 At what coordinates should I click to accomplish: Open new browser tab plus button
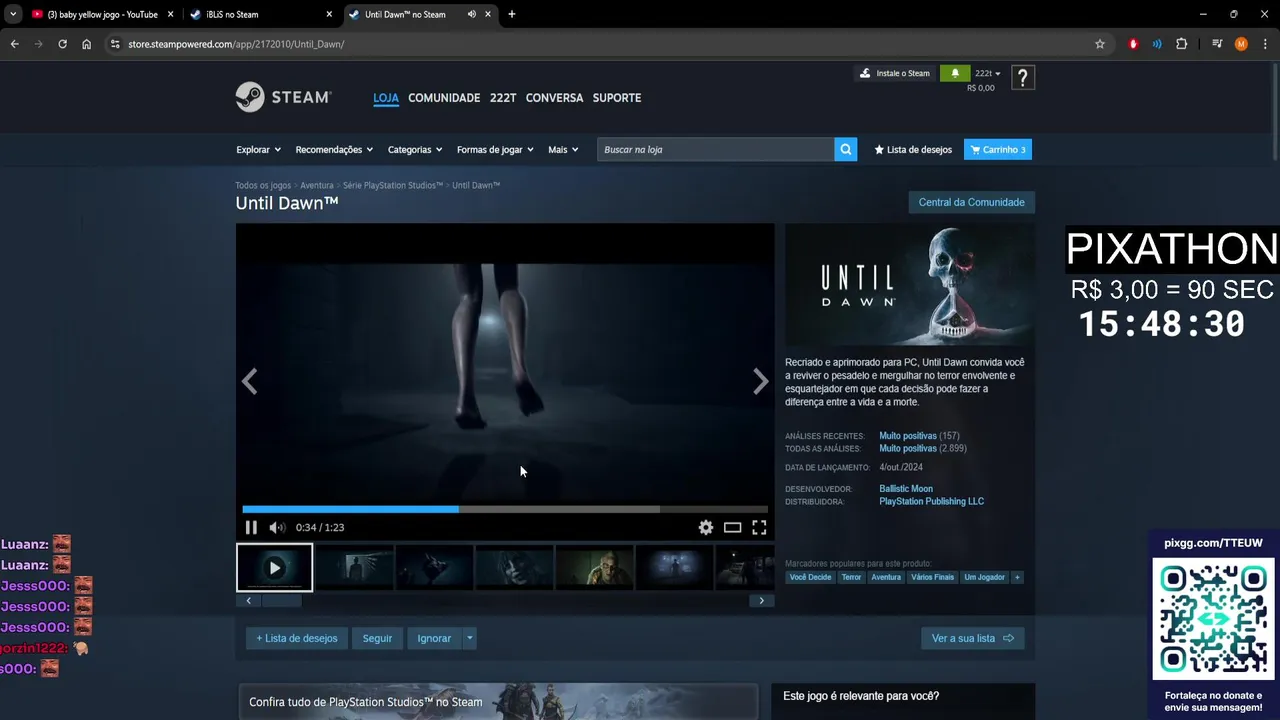(x=512, y=14)
